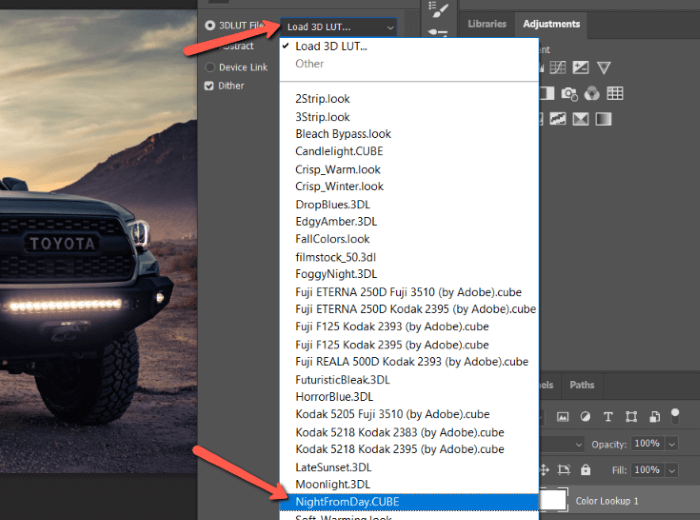Uncheck the Dither checkbox

click(x=210, y=86)
